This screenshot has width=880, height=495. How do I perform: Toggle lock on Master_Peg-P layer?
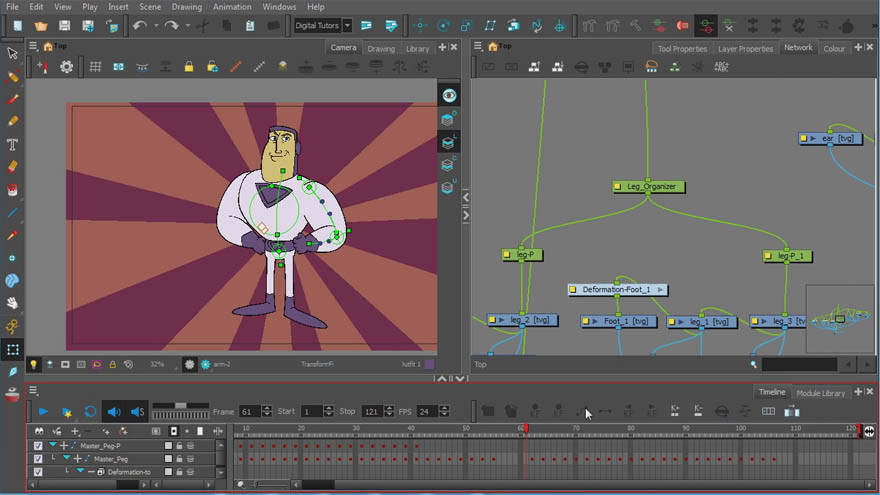pos(180,446)
